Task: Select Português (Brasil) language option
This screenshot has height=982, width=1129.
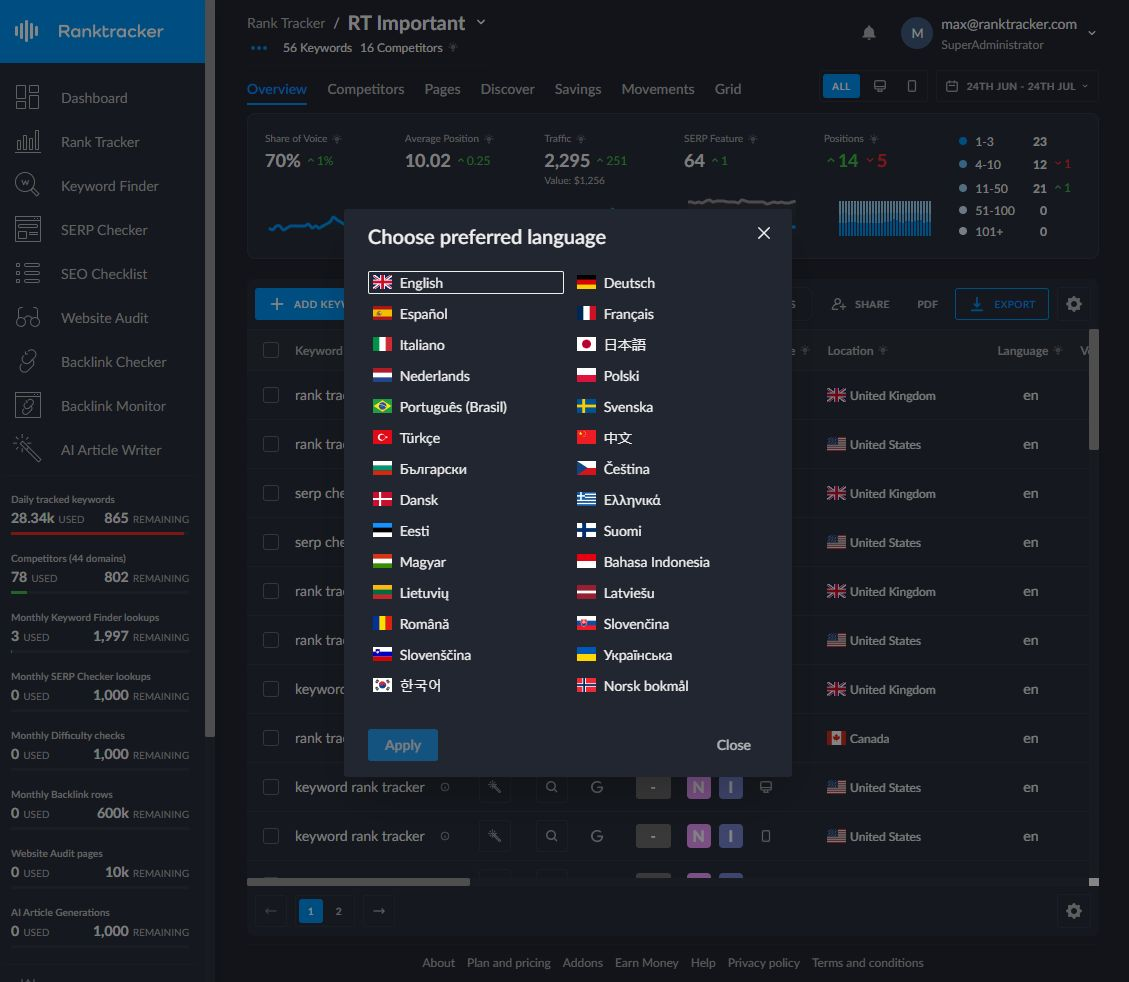Action: click(440, 407)
